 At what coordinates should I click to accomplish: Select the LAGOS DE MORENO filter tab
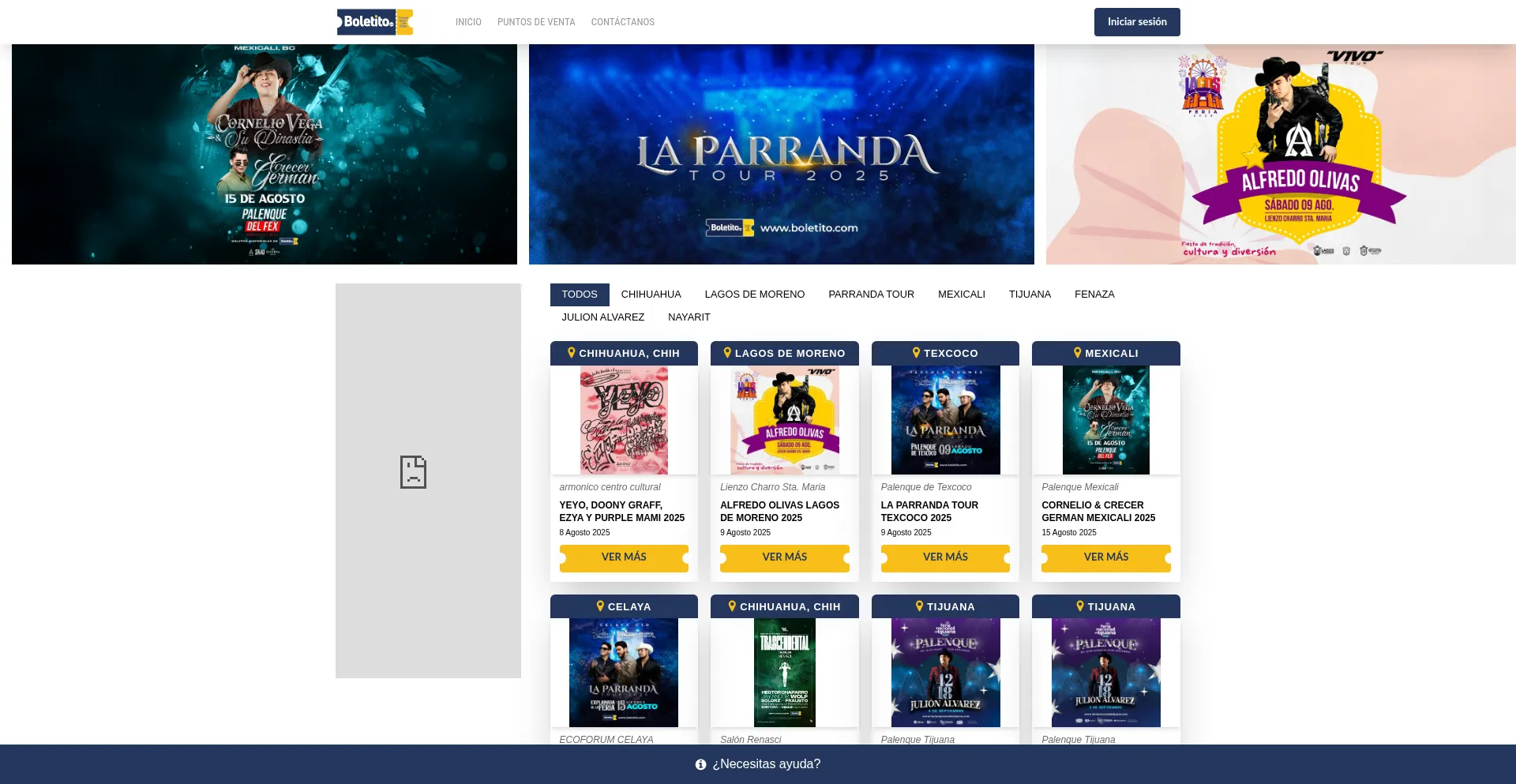[755, 294]
